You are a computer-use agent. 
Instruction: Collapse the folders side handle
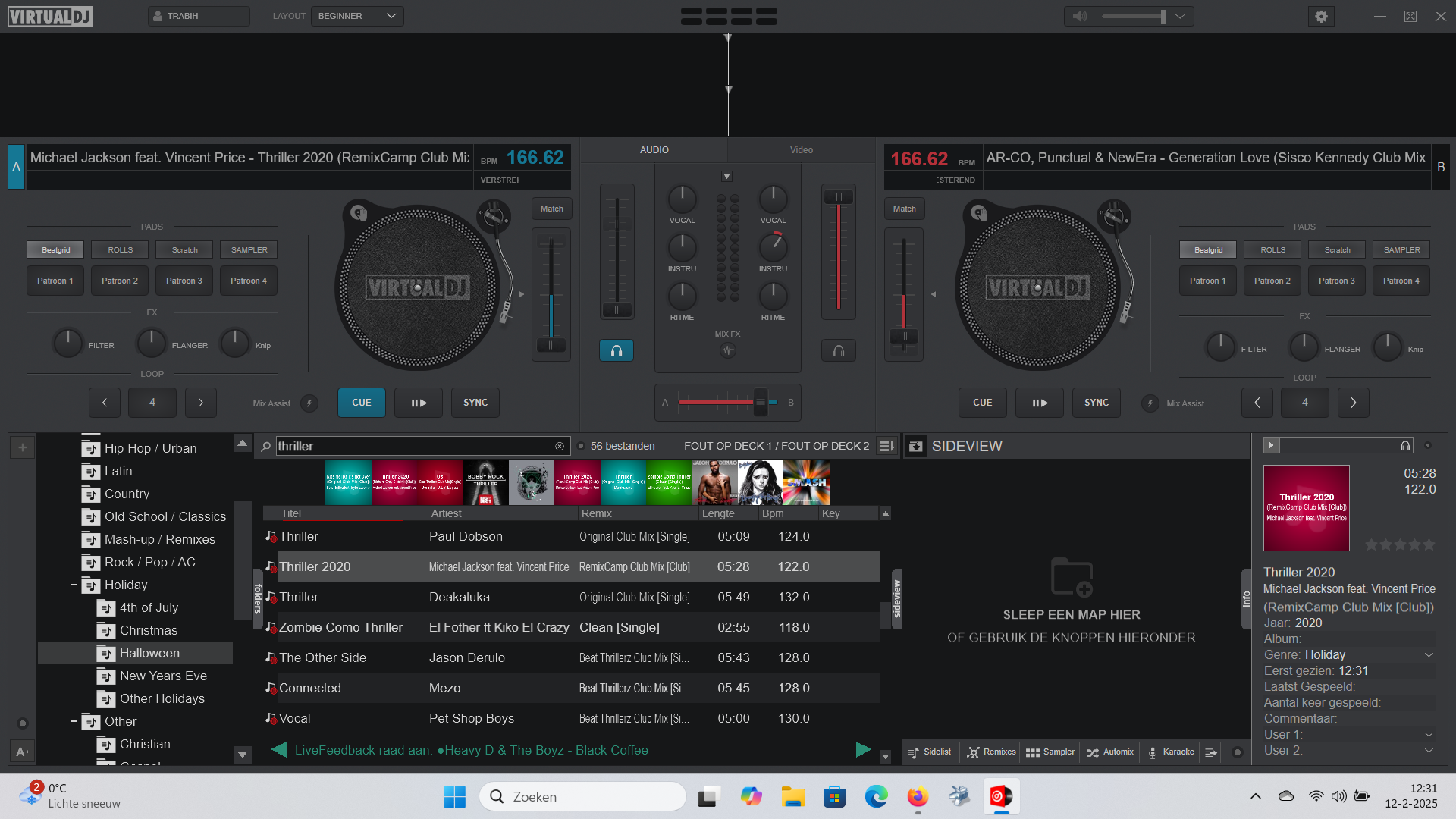coord(258,598)
